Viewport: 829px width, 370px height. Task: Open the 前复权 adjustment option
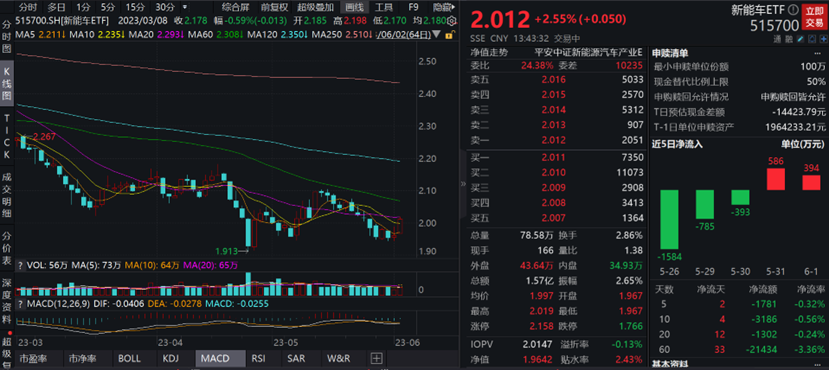(x=274, y=7)
